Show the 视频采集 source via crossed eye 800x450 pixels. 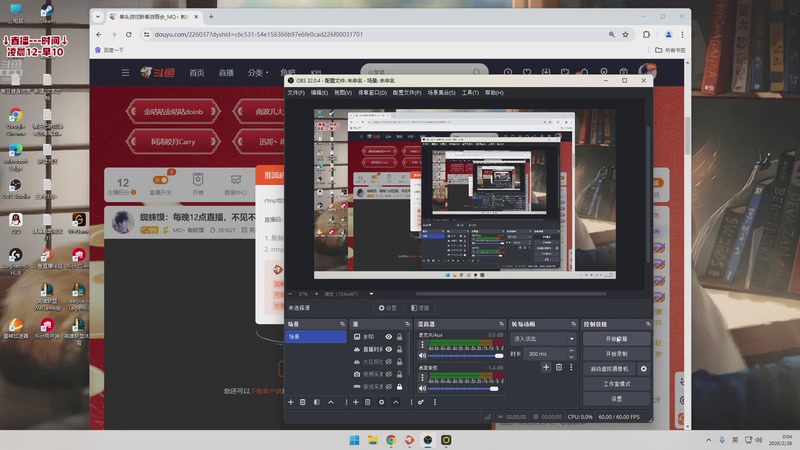click(388, 374)
